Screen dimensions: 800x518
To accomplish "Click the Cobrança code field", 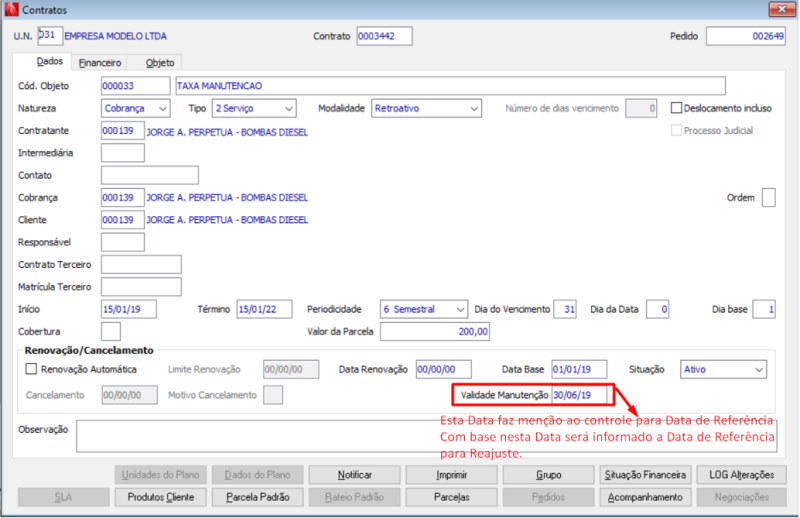I will (122, 198).
